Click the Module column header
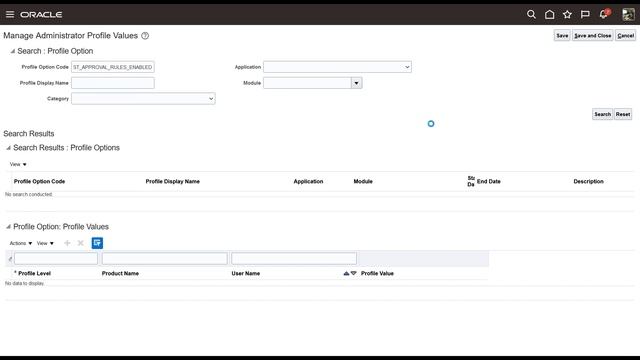 [x=363, y=182]
